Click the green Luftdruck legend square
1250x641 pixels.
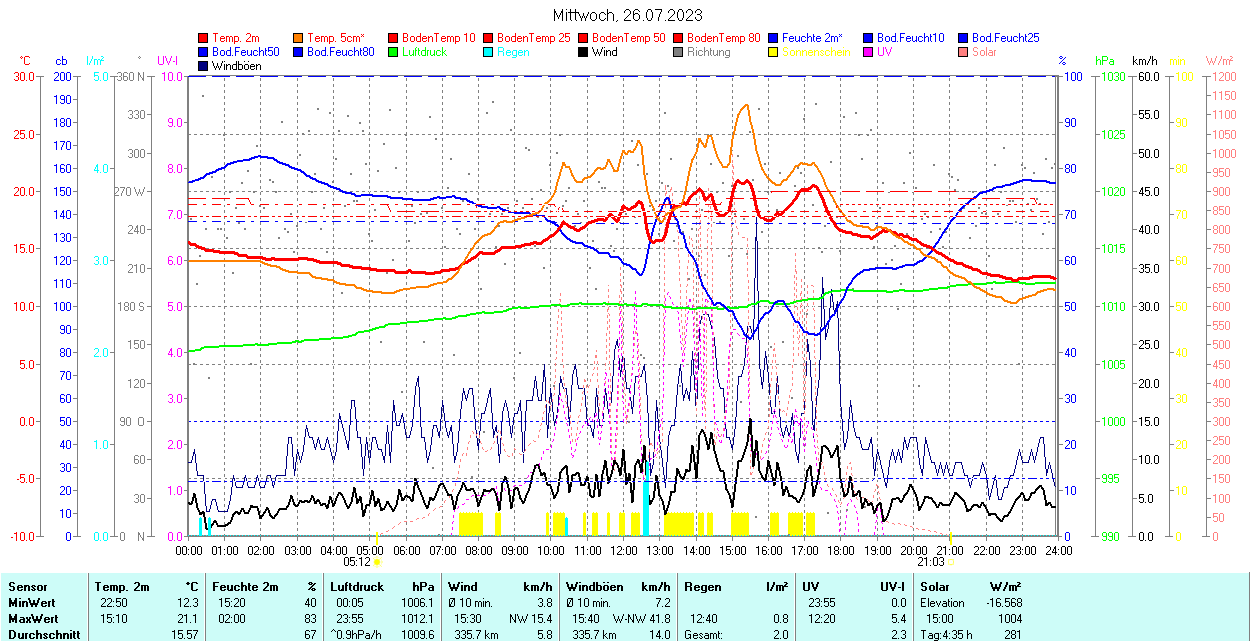click(x=394, y=52)
